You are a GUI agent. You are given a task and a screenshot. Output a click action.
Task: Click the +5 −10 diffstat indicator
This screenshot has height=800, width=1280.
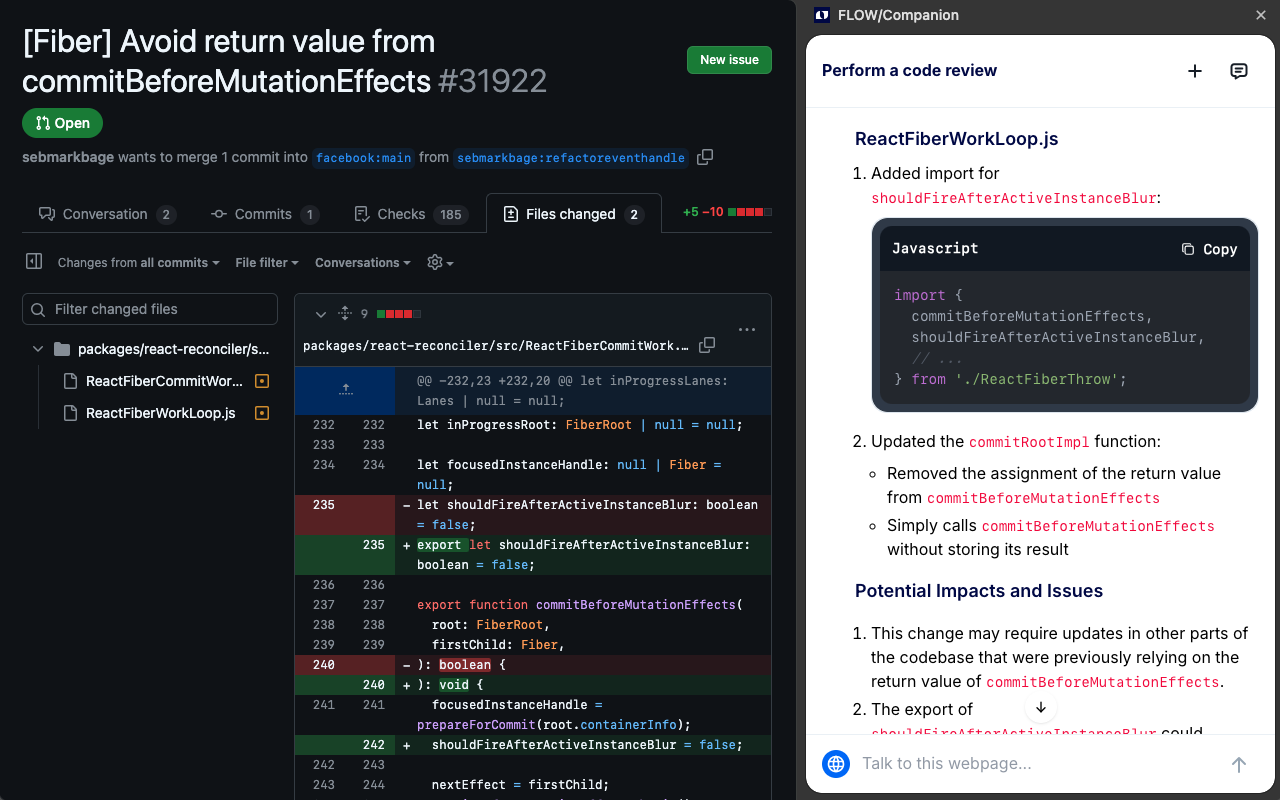point(727,212)
